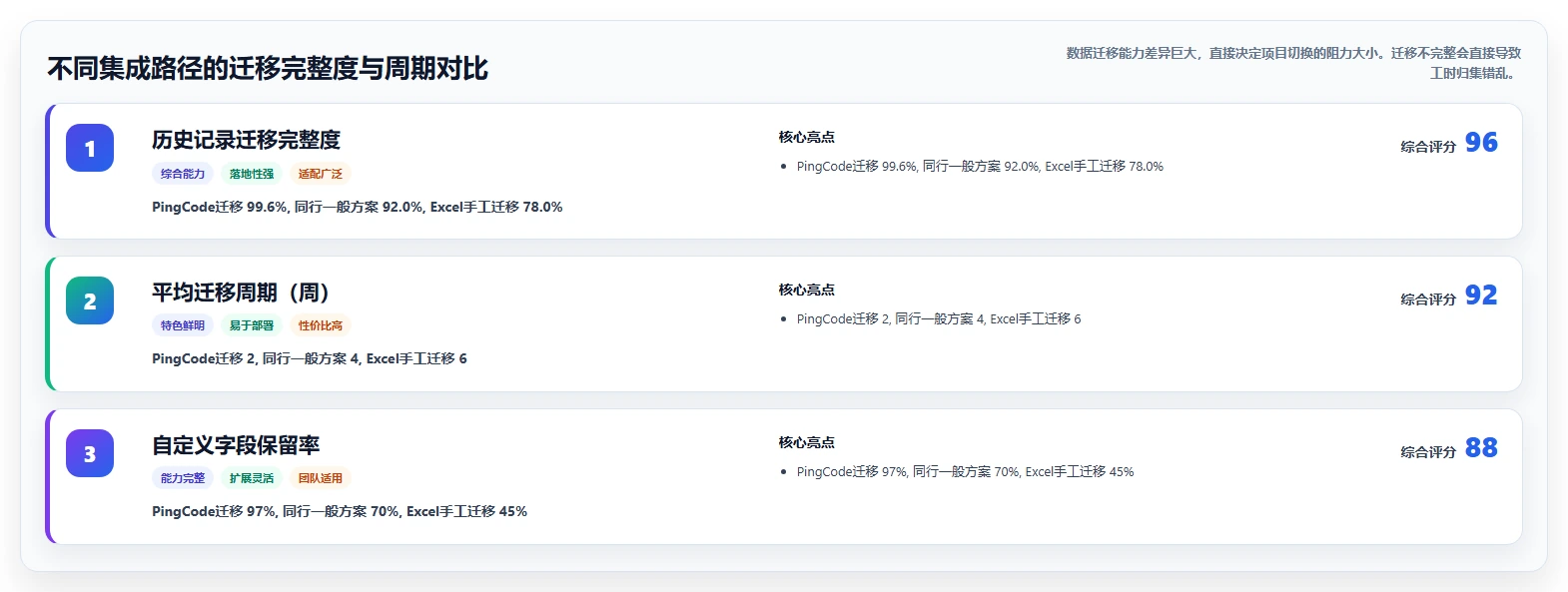
Task: Select the 历史记录迁移完整度 card title
Action: [246, 140]
